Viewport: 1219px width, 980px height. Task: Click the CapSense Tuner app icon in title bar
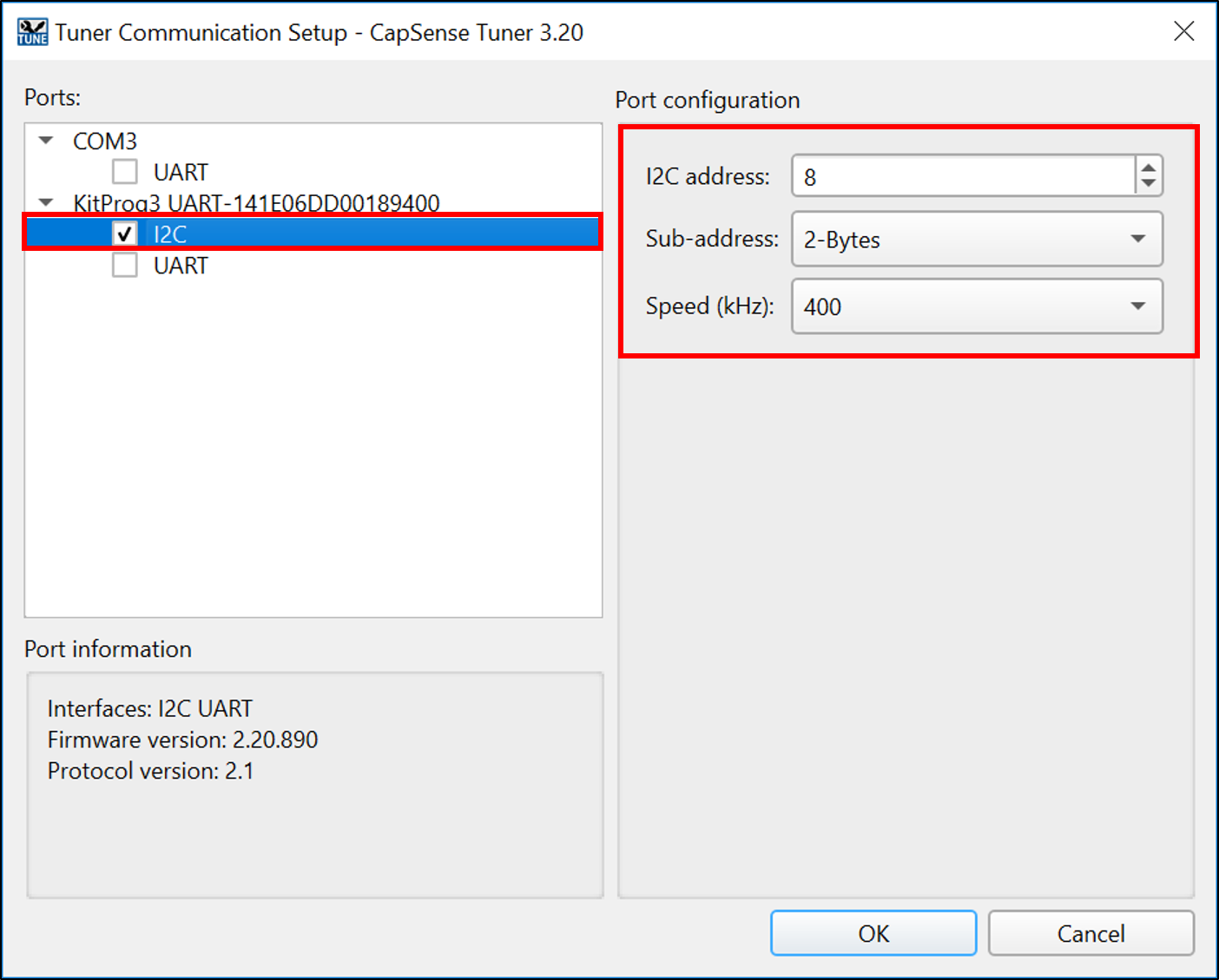point(33,32)
